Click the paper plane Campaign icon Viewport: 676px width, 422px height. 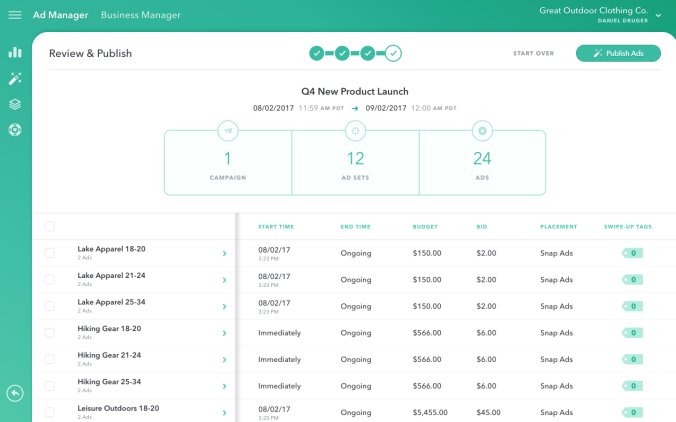228,131
